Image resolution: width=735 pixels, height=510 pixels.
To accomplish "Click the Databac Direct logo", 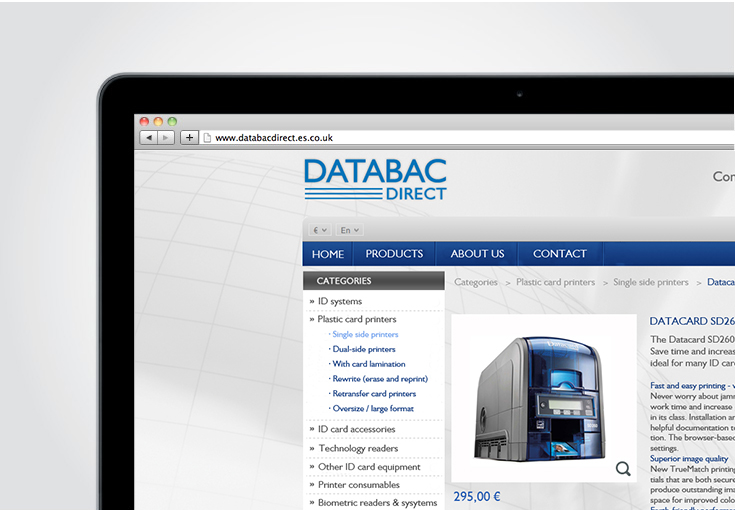I will pos(375,179).
